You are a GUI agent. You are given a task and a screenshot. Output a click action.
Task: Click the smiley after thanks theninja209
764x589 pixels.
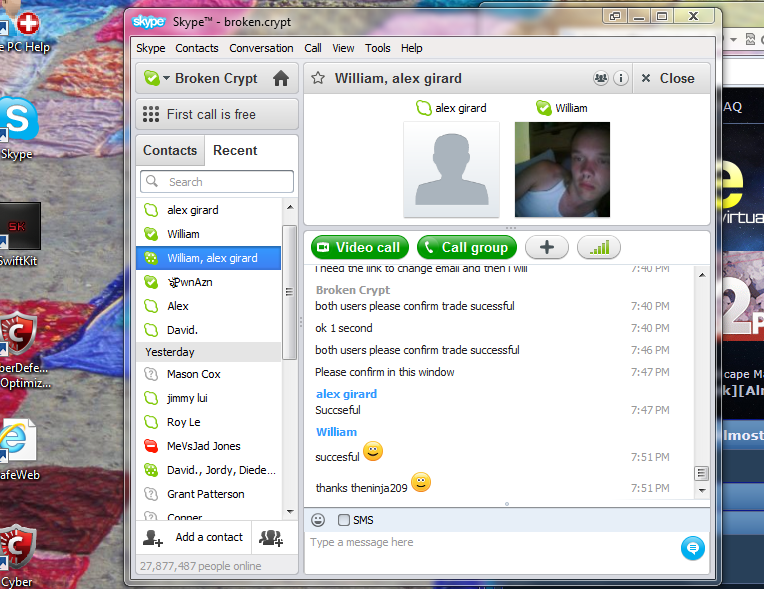pyautogui.click(x=421, y=482)
